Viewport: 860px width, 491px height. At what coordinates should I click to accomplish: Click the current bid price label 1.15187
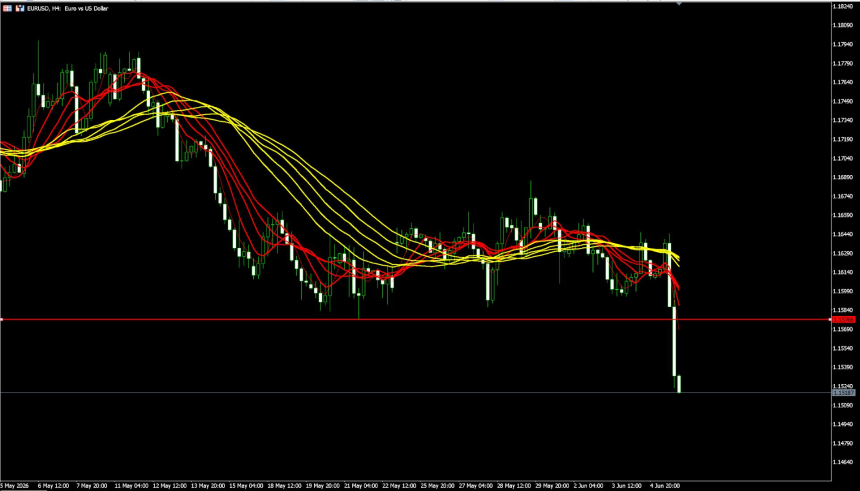click(844, 392)
